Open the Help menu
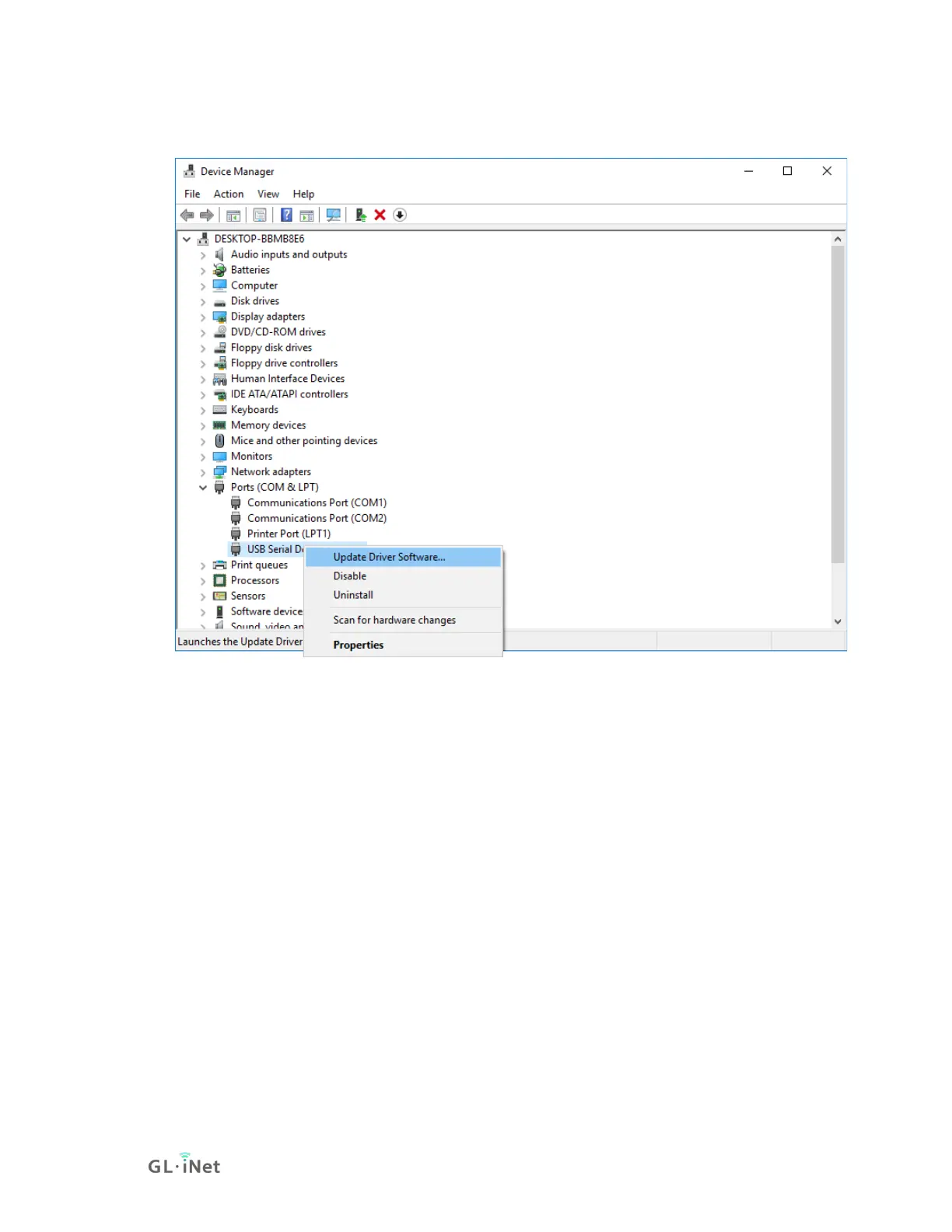Screen dimensions: 952x1232 [x=303, y=194]
